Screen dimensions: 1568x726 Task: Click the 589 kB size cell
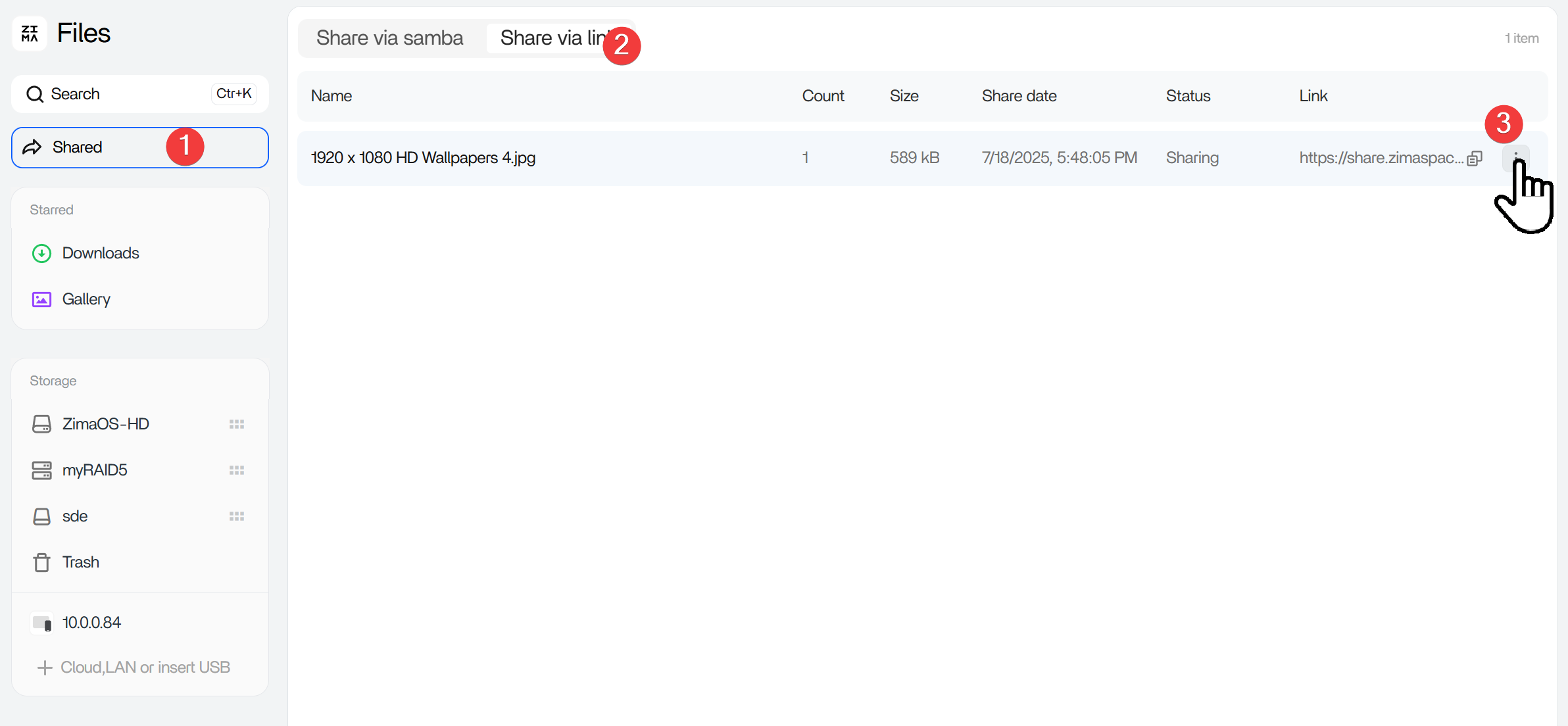coord(915,158)
